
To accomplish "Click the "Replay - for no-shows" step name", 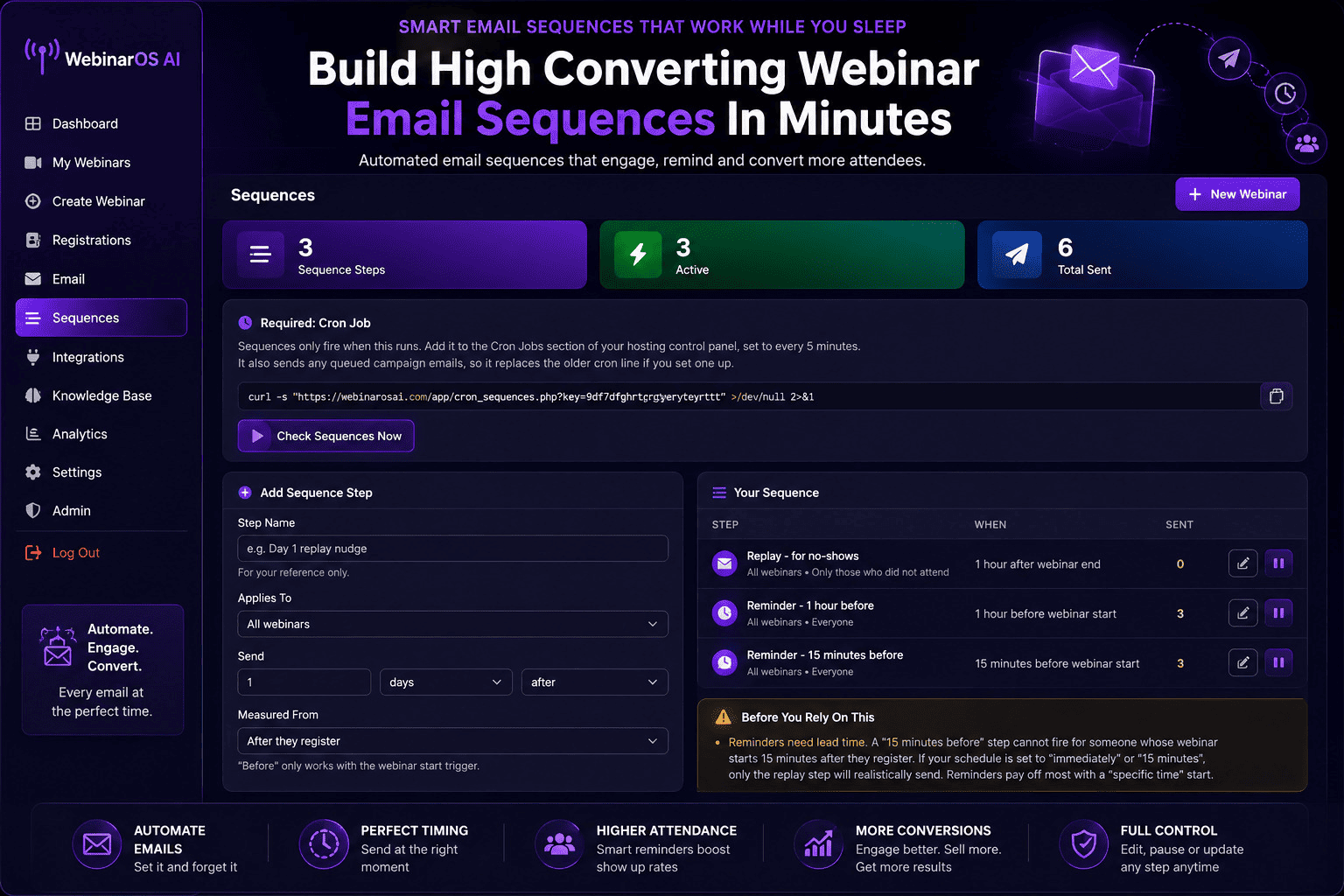I will point(802,556).
